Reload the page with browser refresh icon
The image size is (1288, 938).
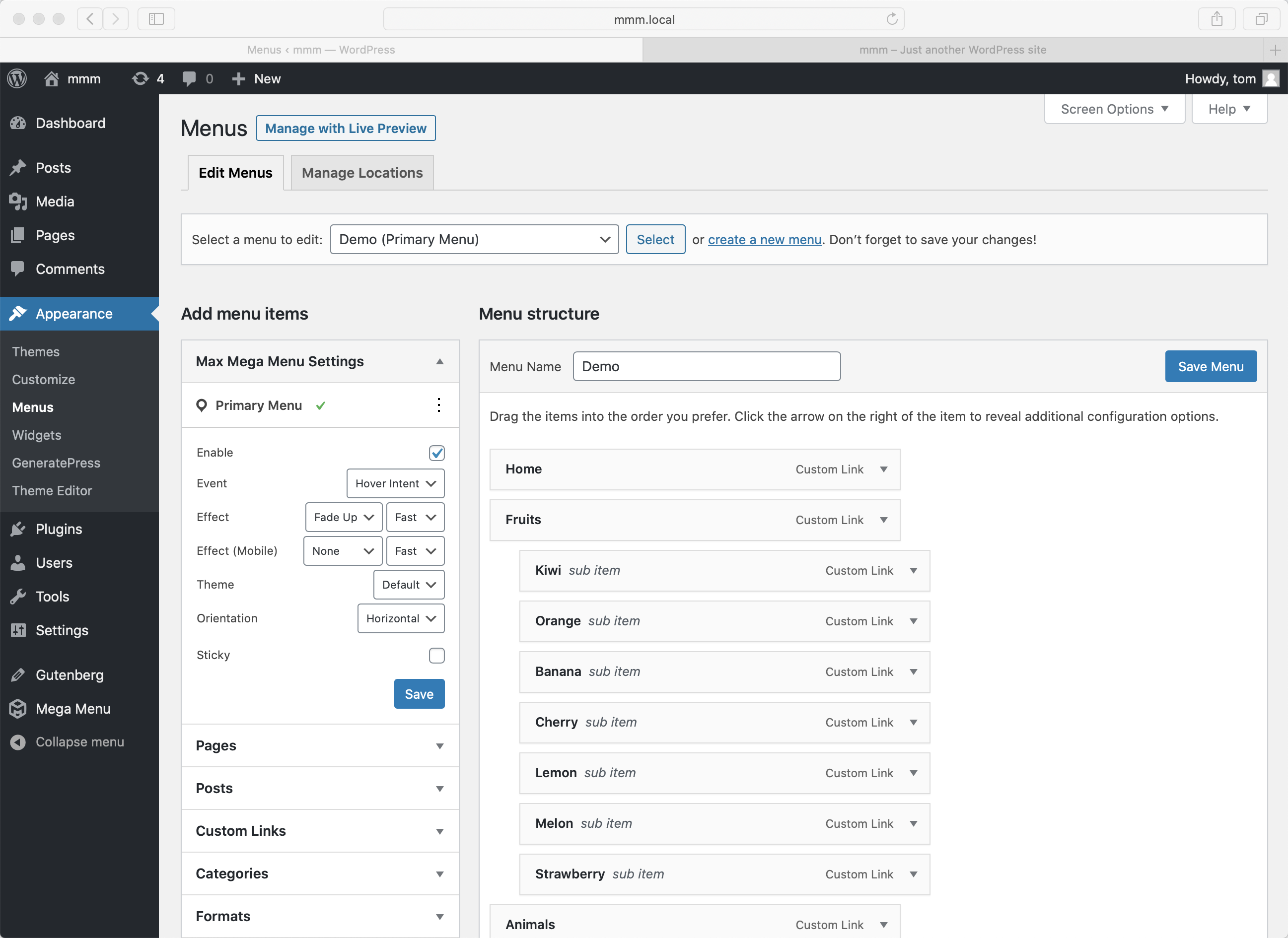point(892,19)
